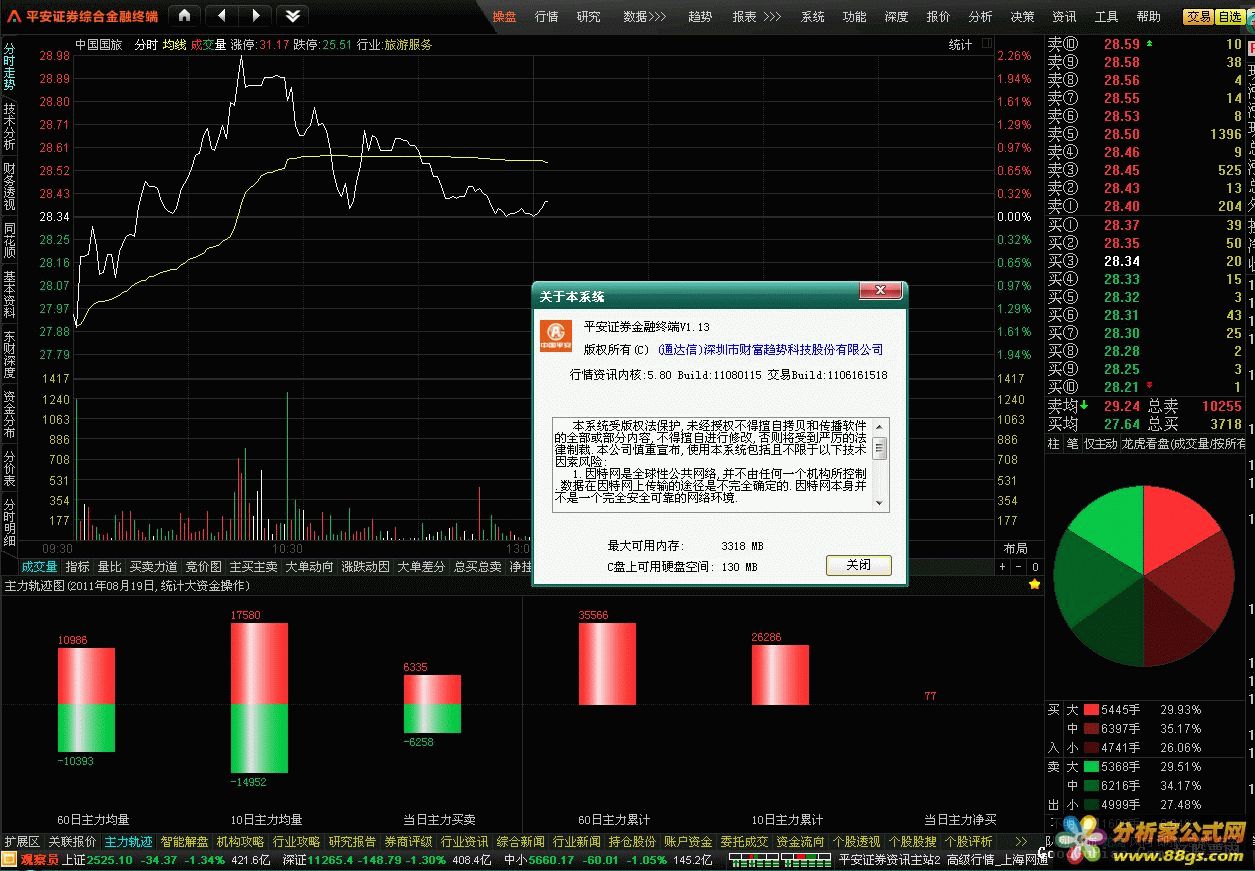This screenshot has height=871, width=1255.
Task: Click the scroll-up arrow in license text box
Action: coord(880,427)
